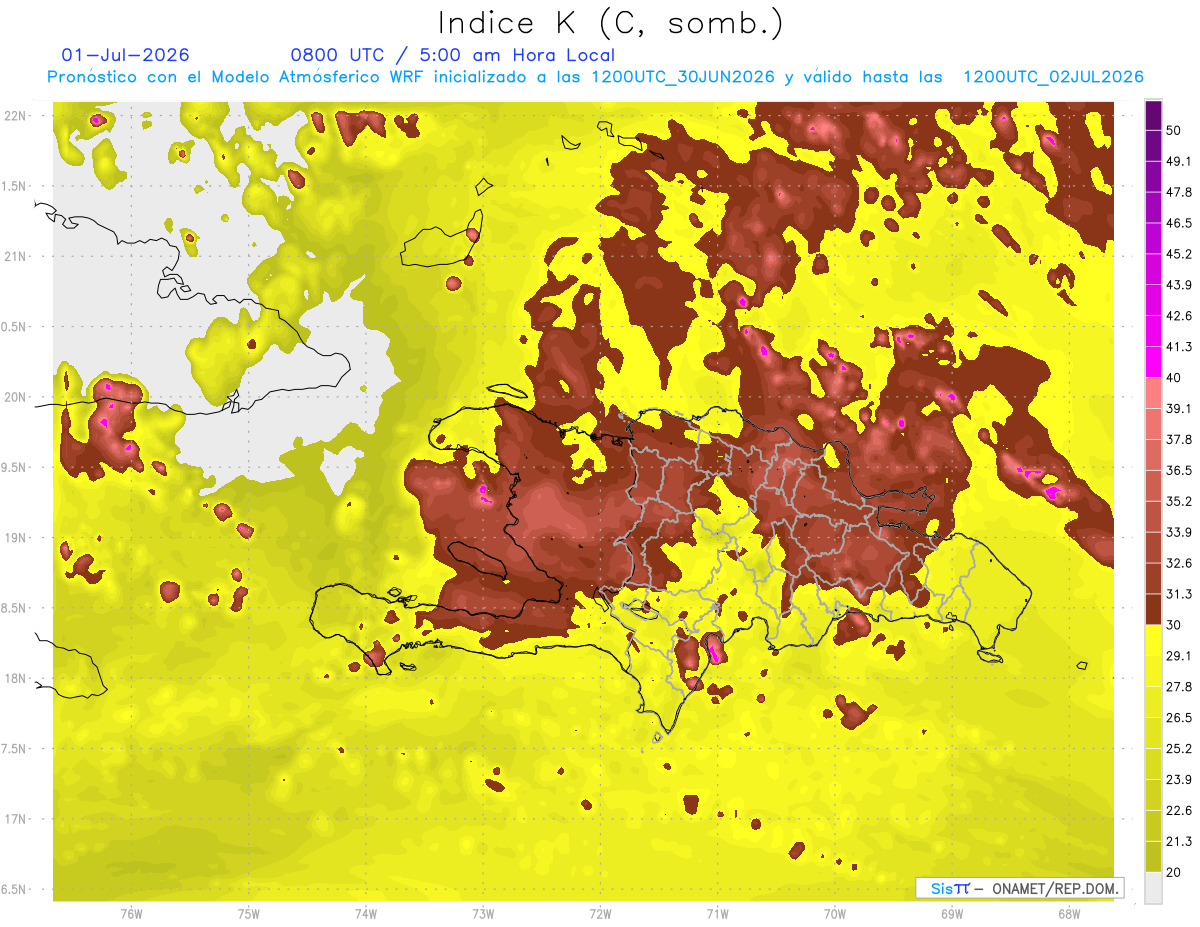The image size is (1200, 927).
Task: Click the '39.1' colorbar label
Action: [x=1179, y=408]
